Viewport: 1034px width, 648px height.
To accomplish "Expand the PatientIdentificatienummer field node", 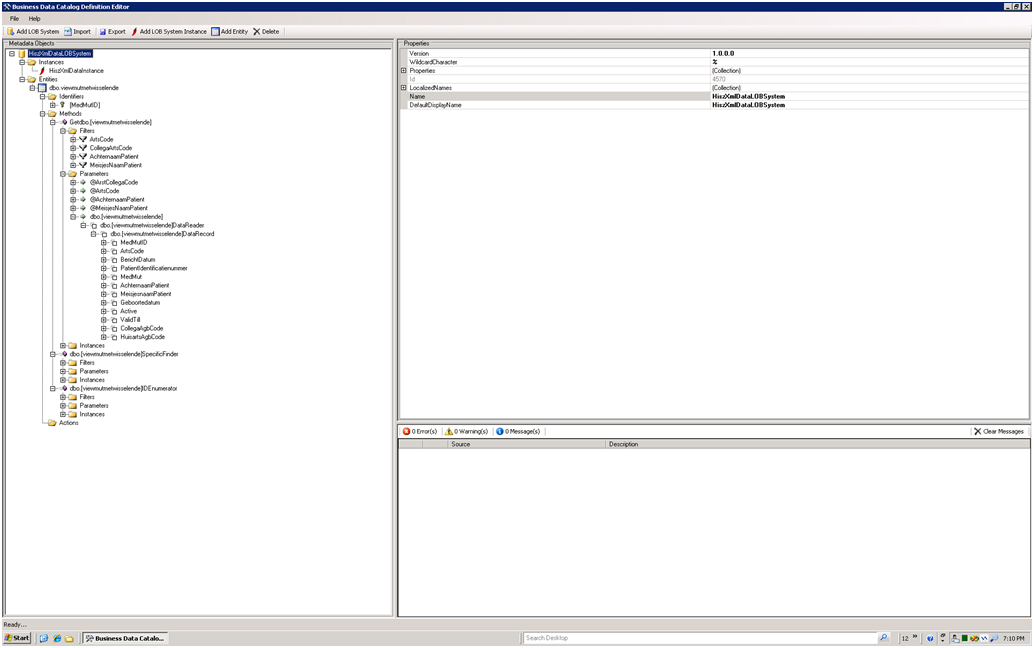I will coord(104,268).
